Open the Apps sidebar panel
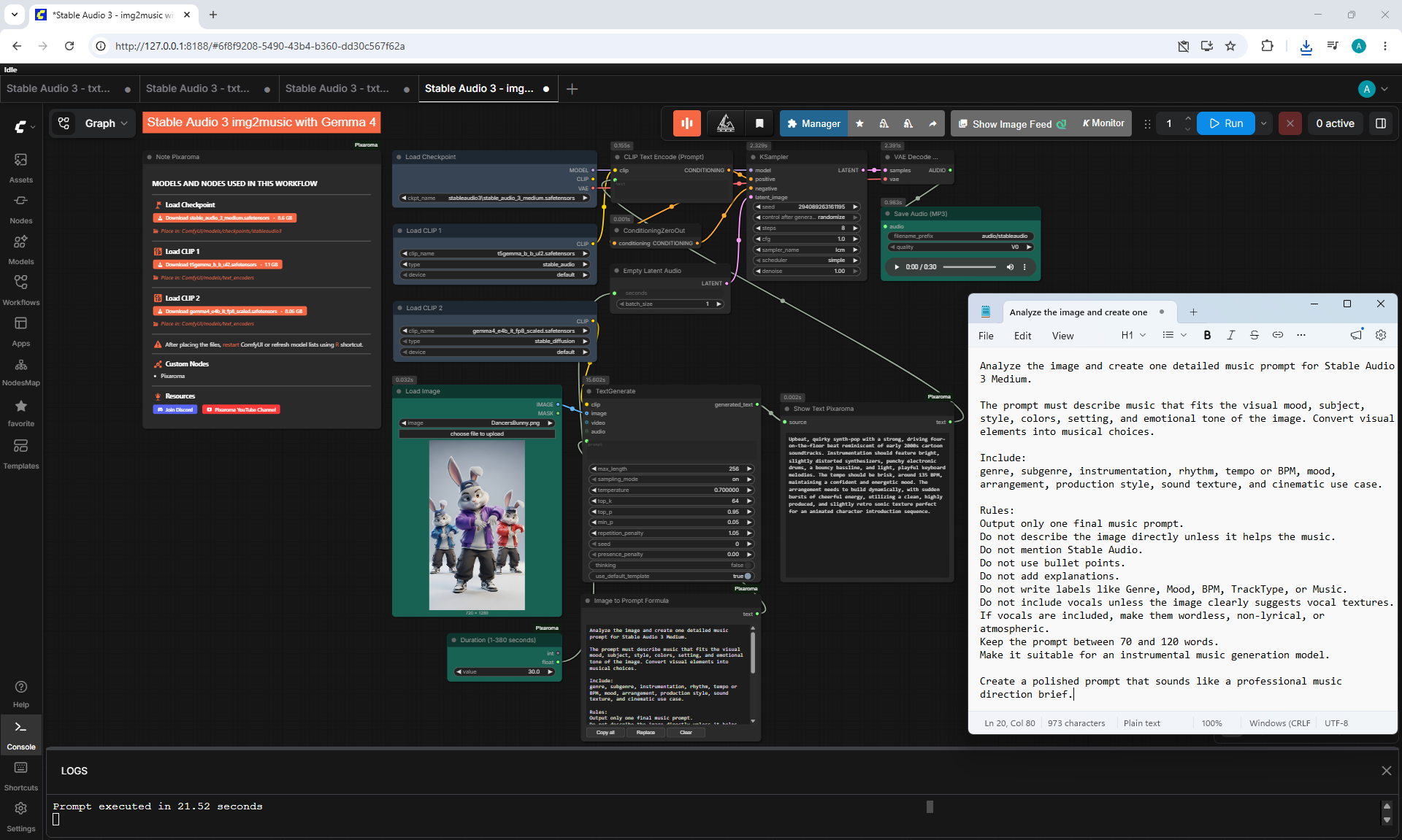 [x=20, y=331]
